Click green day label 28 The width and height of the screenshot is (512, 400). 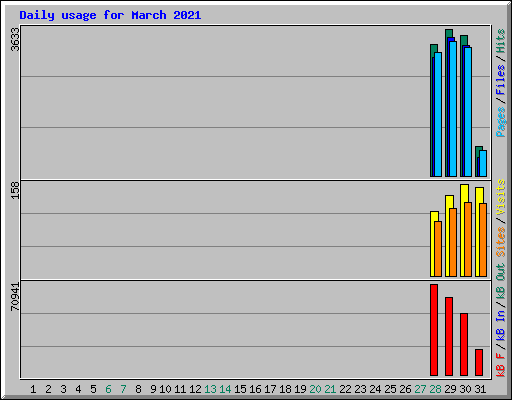[x=435, y=389]
